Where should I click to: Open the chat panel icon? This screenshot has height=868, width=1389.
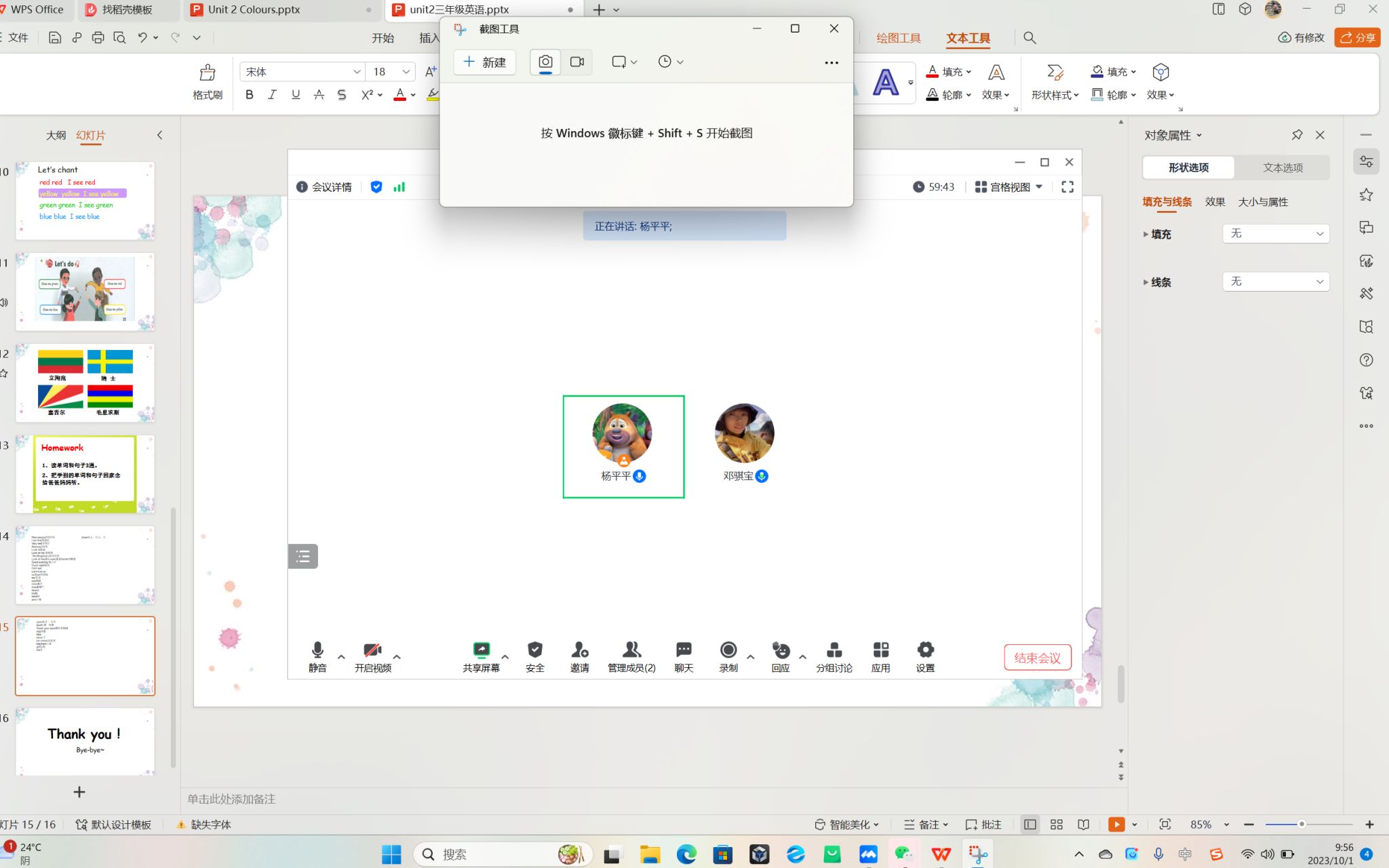pyautogui.click(x=684, y=650)
